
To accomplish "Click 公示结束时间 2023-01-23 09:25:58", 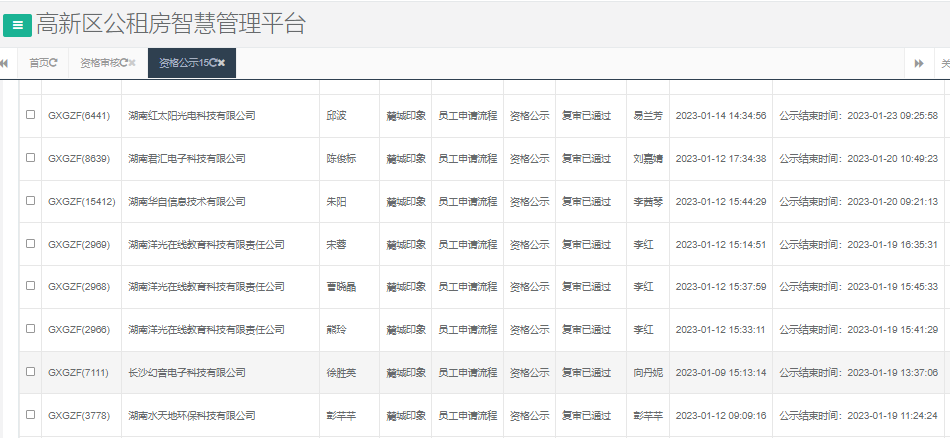I will [x=859, y=116].
